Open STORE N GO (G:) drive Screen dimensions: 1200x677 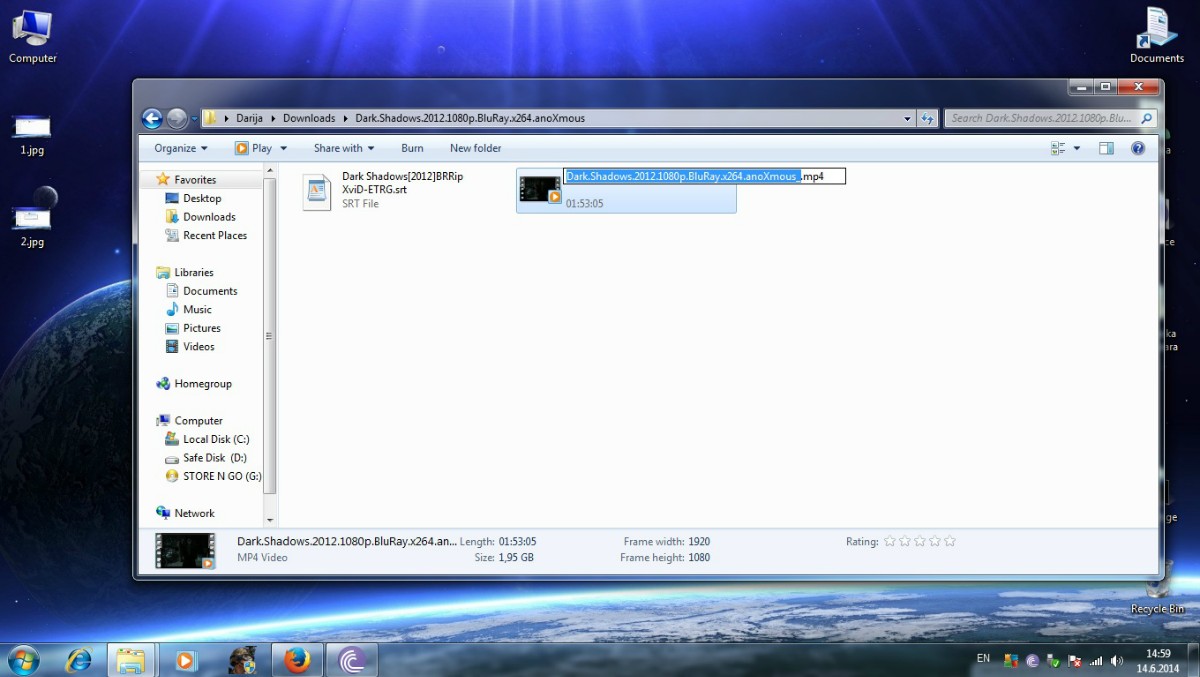(x=222, y=476)
